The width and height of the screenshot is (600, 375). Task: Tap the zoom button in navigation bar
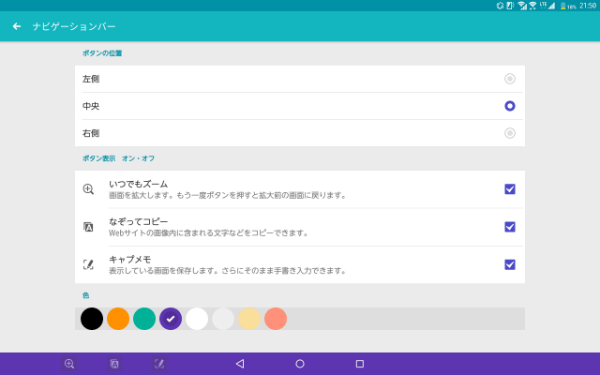click(69, 364)
